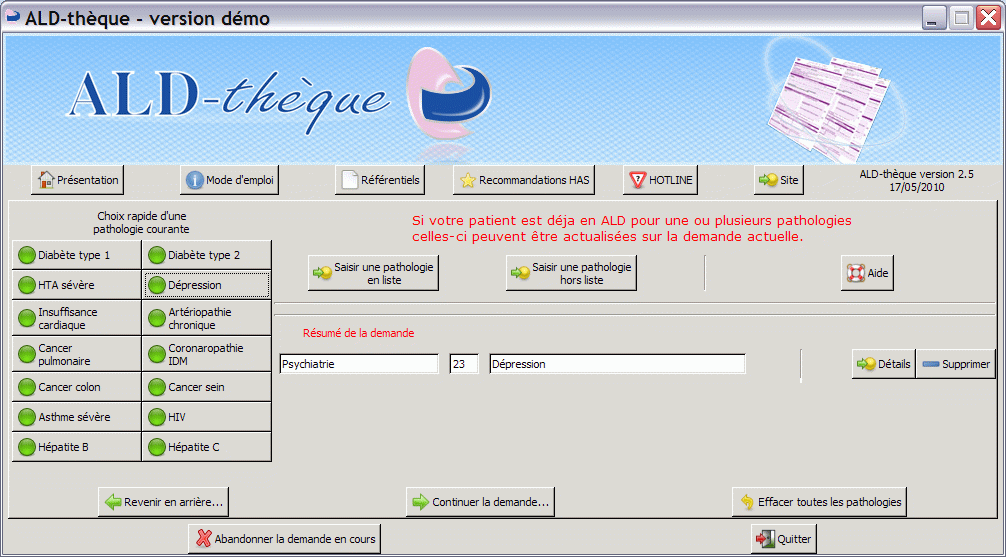The height and width of the screenshot is (557, 1006).
Task: Click the ALD number field 23
Action: (x=464, y=364)
